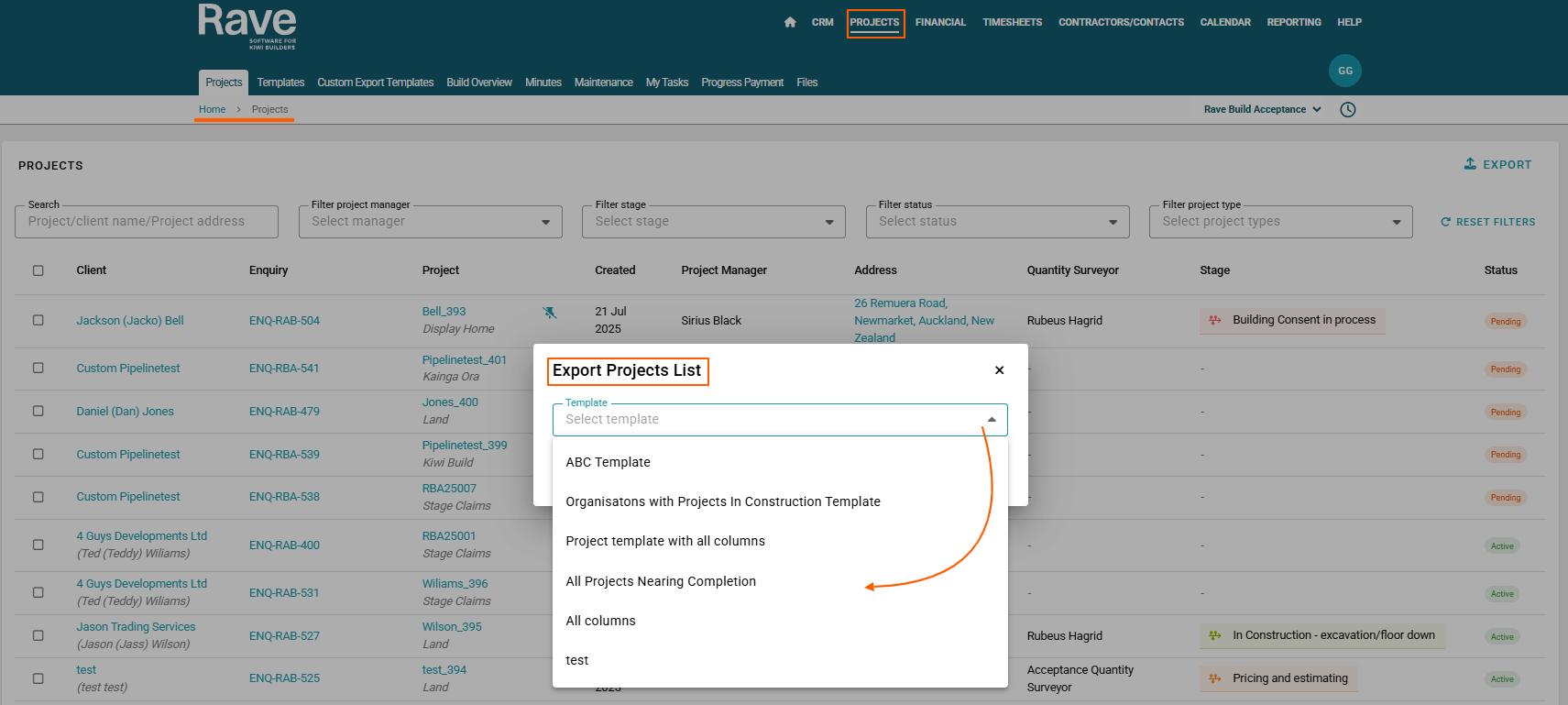The width and height of the screenshot is (1568, 705).
Task: Click the GG user avatar
Action: [x=1344, y=71]
